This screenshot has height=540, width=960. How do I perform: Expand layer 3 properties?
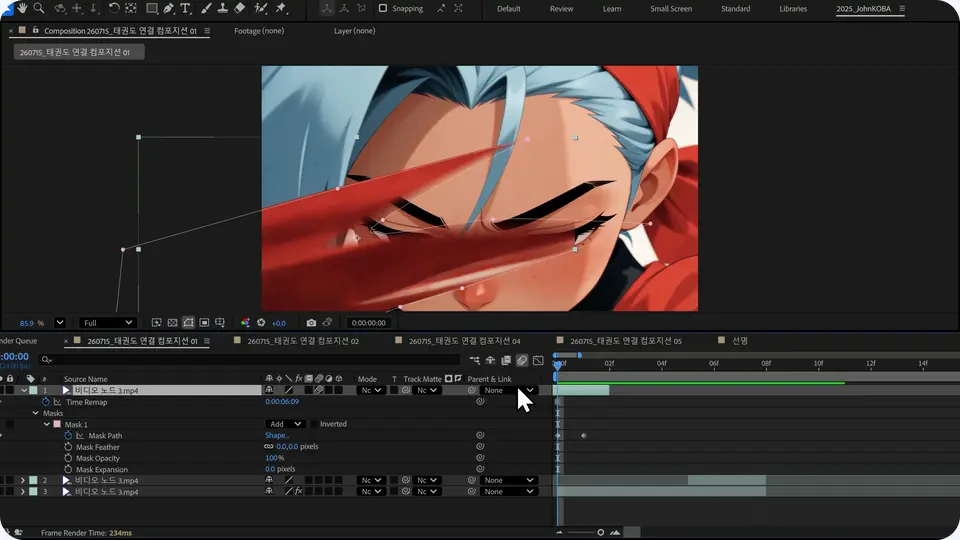click(x=23, y=491)
